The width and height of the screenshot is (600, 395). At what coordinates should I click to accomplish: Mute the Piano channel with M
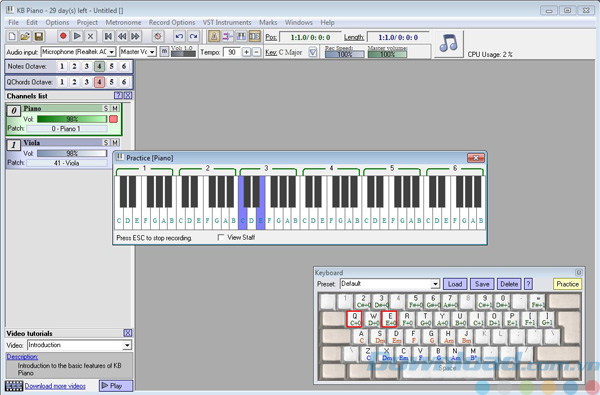(115, 108)
